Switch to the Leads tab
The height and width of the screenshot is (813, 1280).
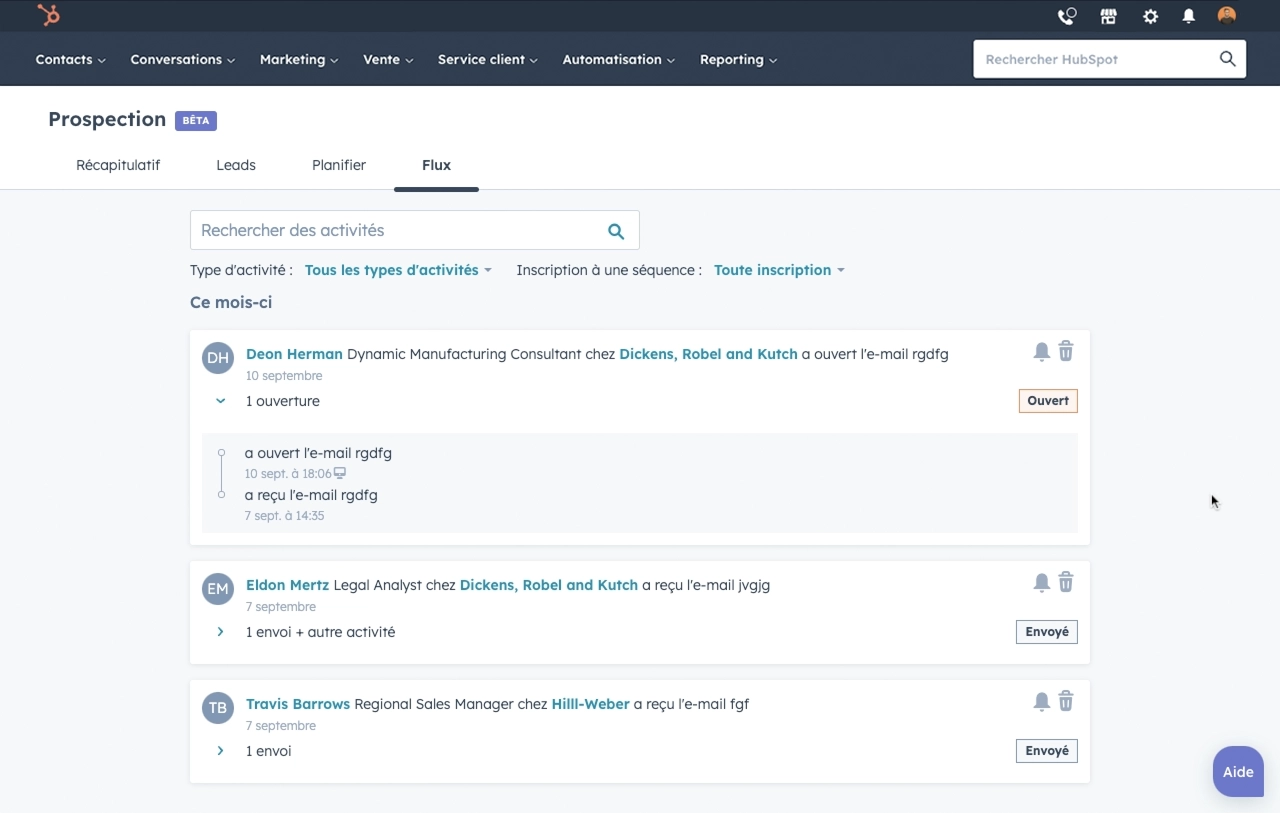tap(236, 165)
